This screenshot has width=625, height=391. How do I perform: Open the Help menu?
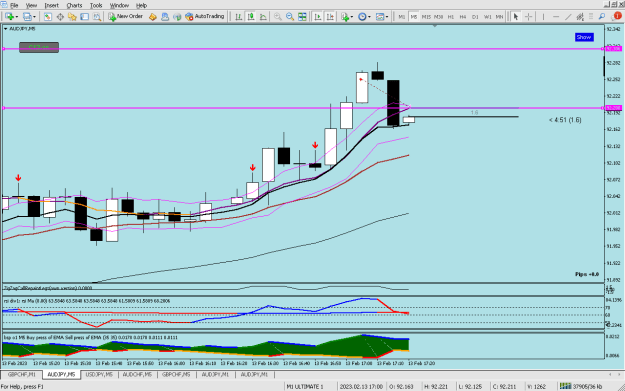tap(142, 5)
